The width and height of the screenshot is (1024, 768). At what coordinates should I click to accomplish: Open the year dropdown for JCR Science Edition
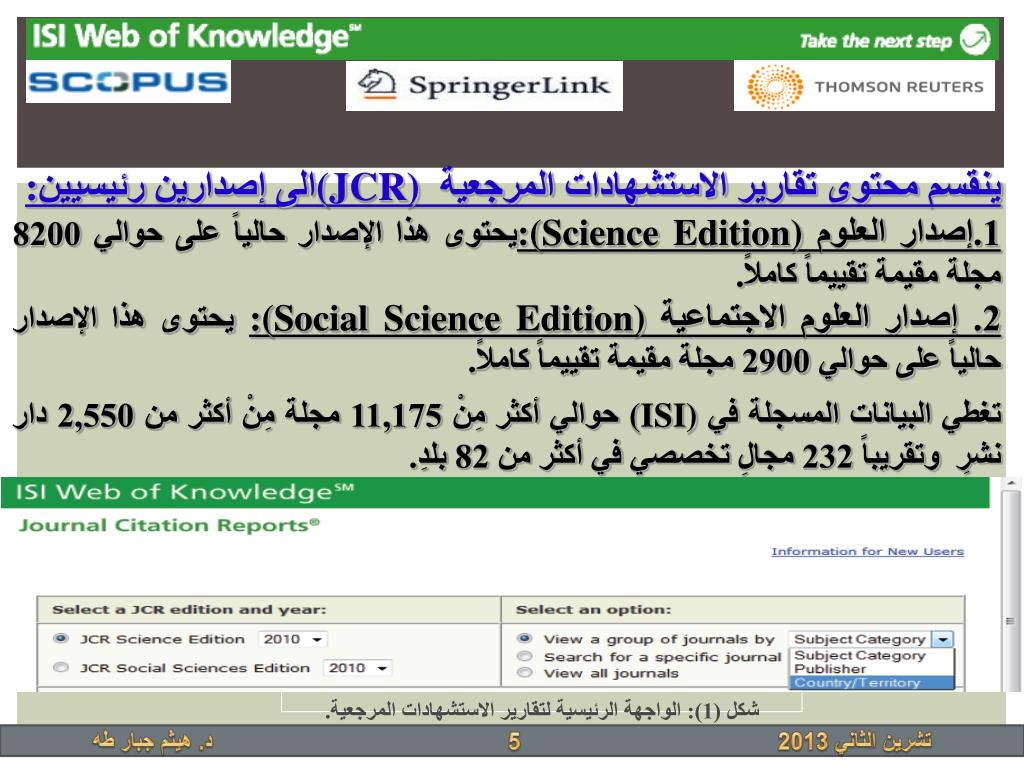click(293, 639)
